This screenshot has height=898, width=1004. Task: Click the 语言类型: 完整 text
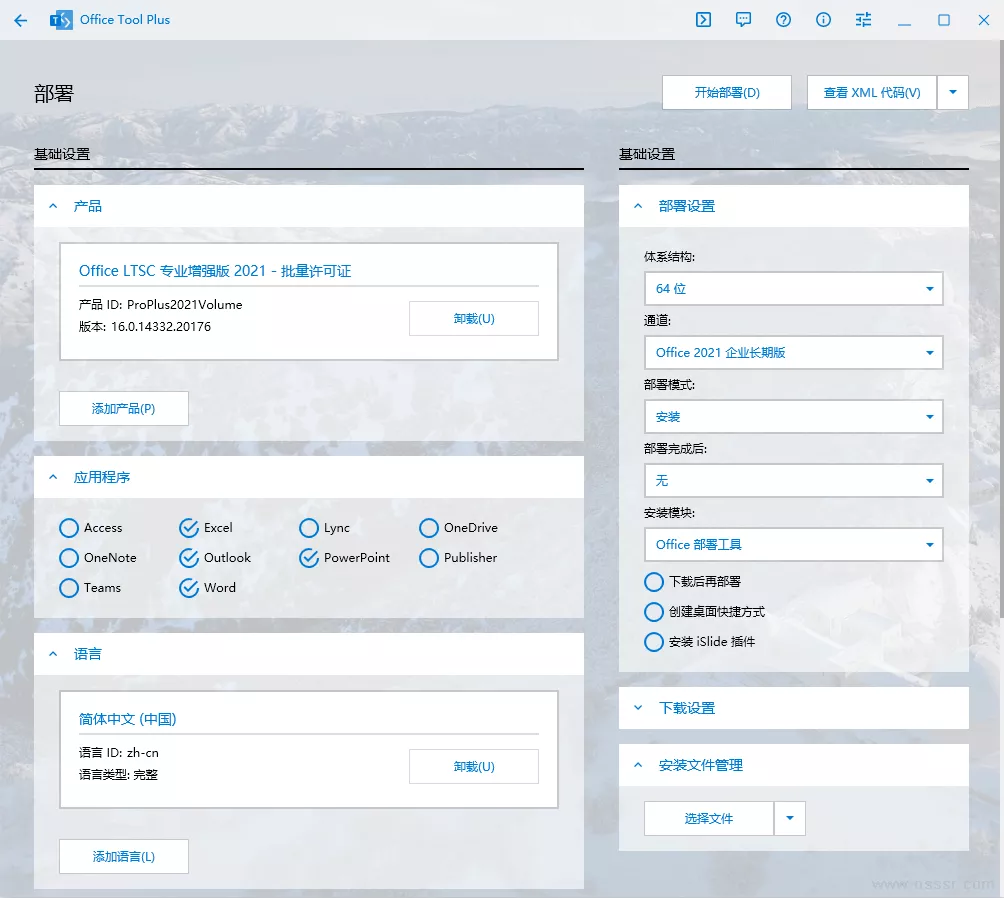[118, 775]
